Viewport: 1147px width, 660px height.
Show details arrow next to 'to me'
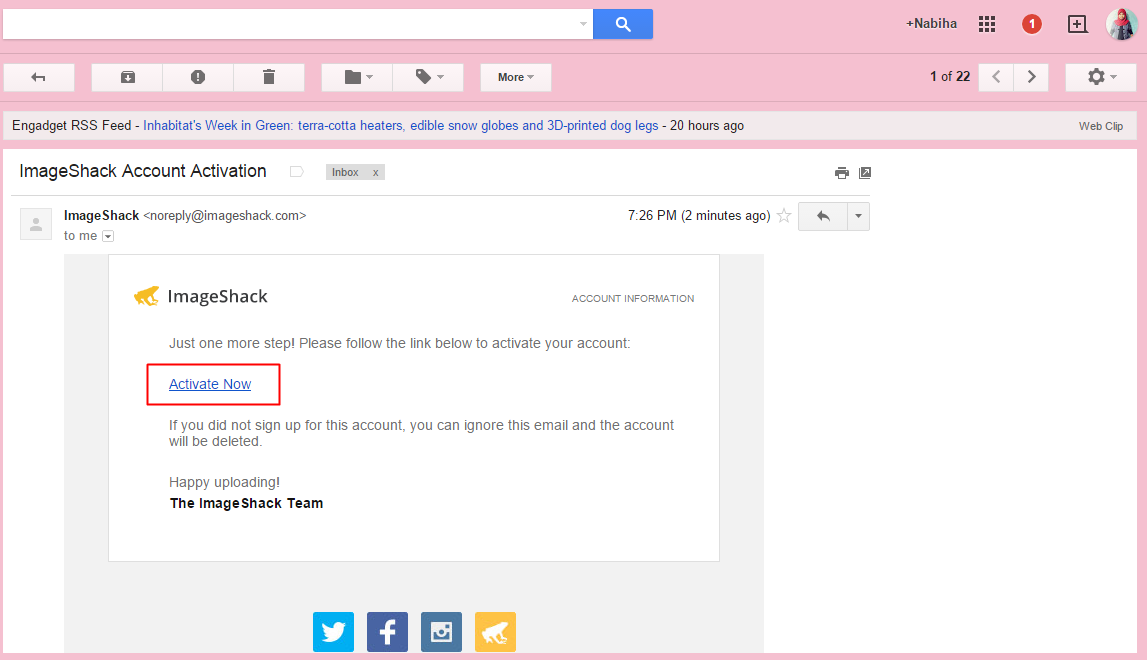[x=108, y=236]
